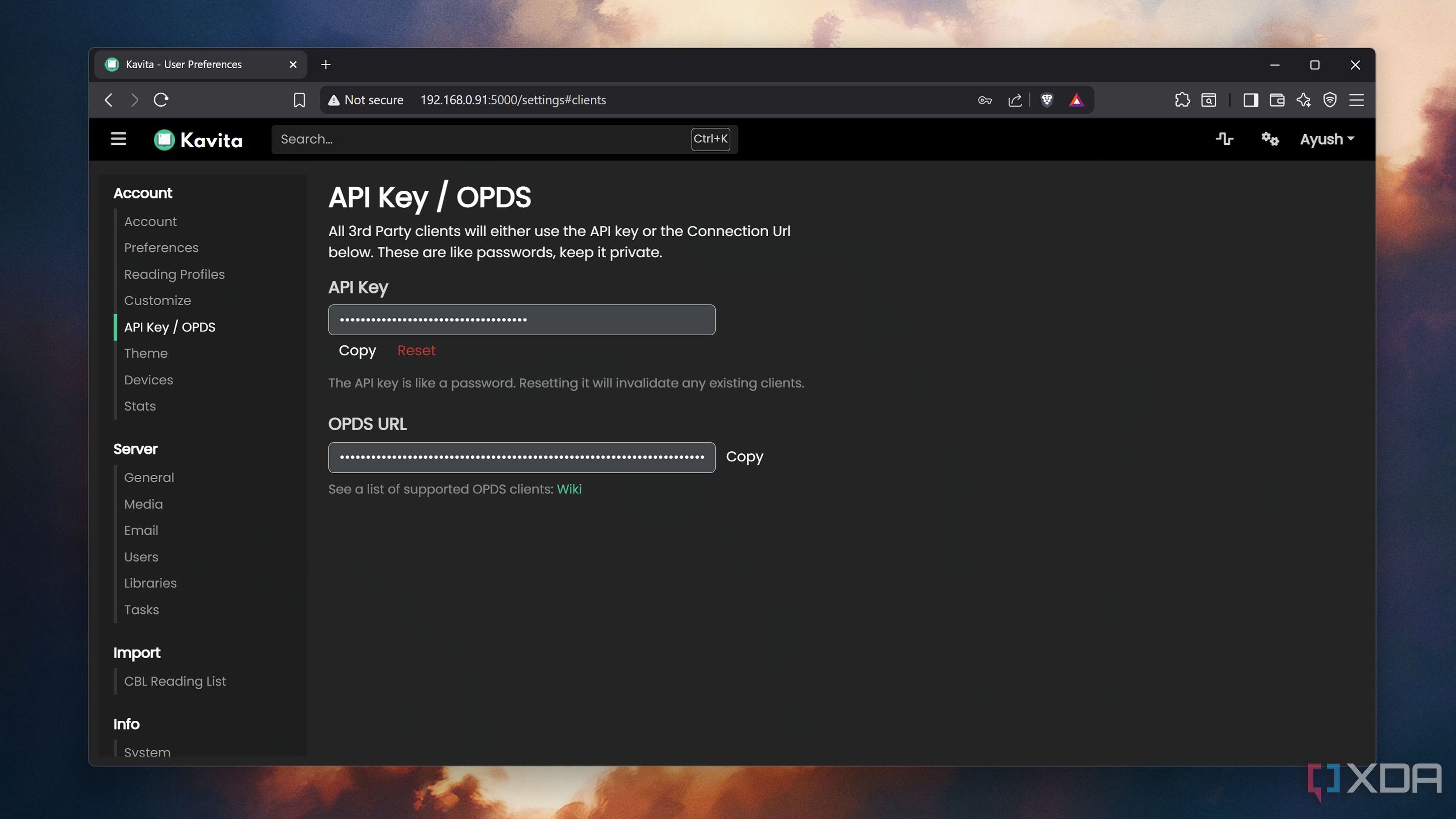Copy the OPDS URL
The width and height of the screenshot is (1456, 819).
tap(744, 457)
